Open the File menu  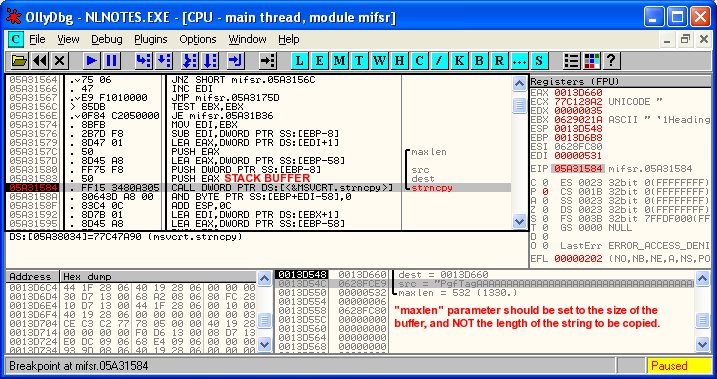[x=37, y=40]
